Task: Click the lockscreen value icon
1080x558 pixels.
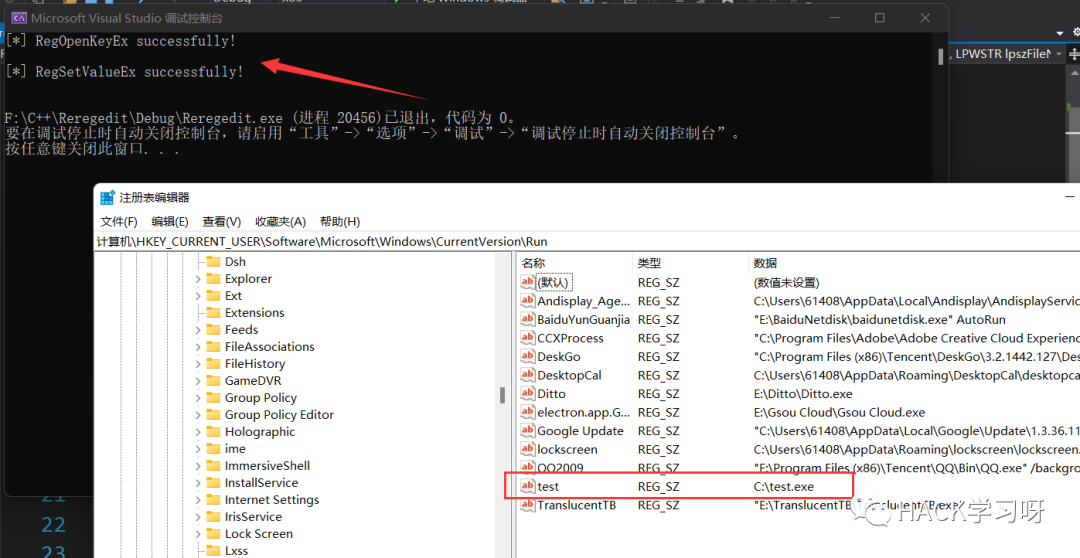Action: pos(528,449)
